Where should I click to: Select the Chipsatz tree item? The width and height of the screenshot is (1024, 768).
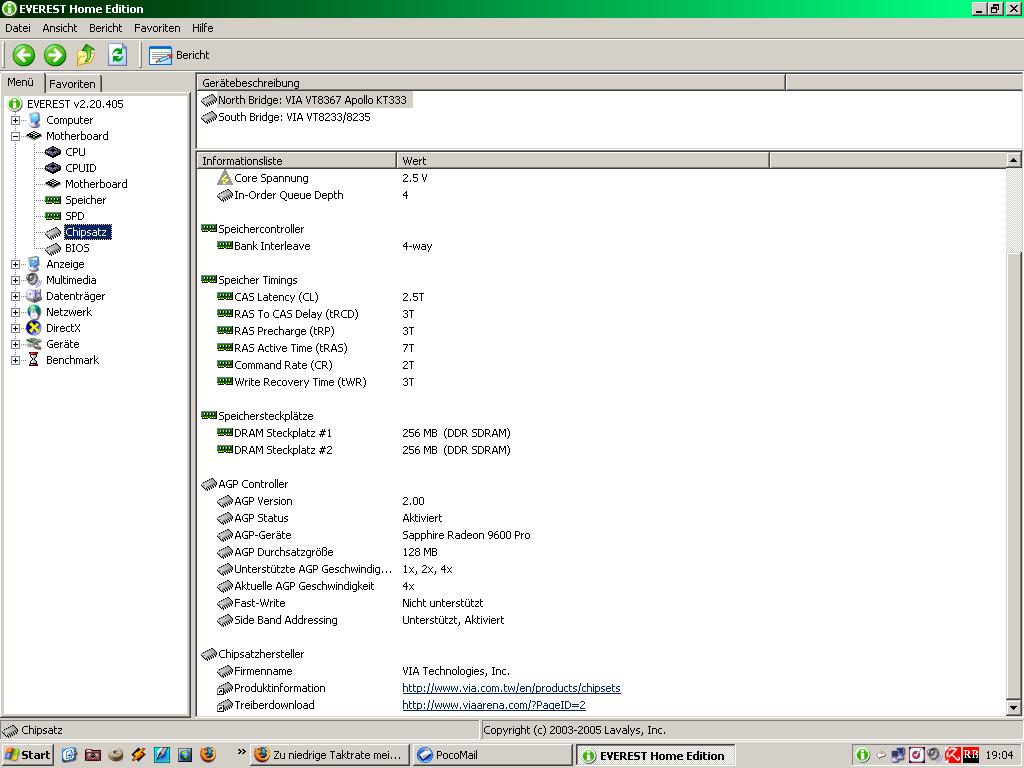point(88,232)
